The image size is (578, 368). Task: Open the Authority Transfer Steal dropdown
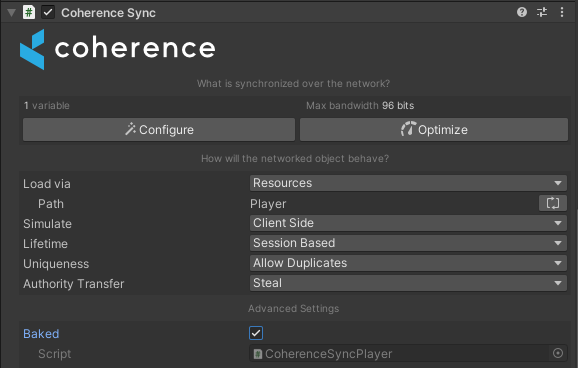[x=408, y=283]
